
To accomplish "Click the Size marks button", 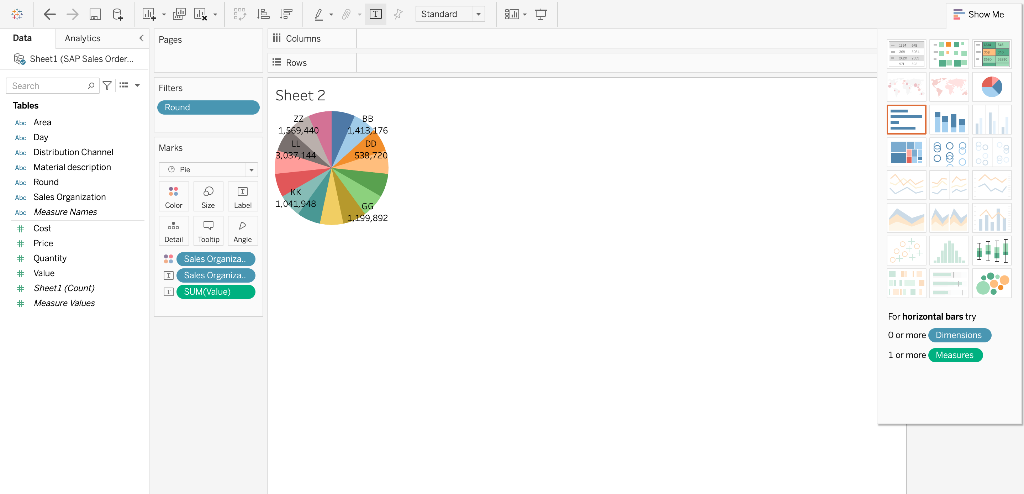I will [208, 197].
